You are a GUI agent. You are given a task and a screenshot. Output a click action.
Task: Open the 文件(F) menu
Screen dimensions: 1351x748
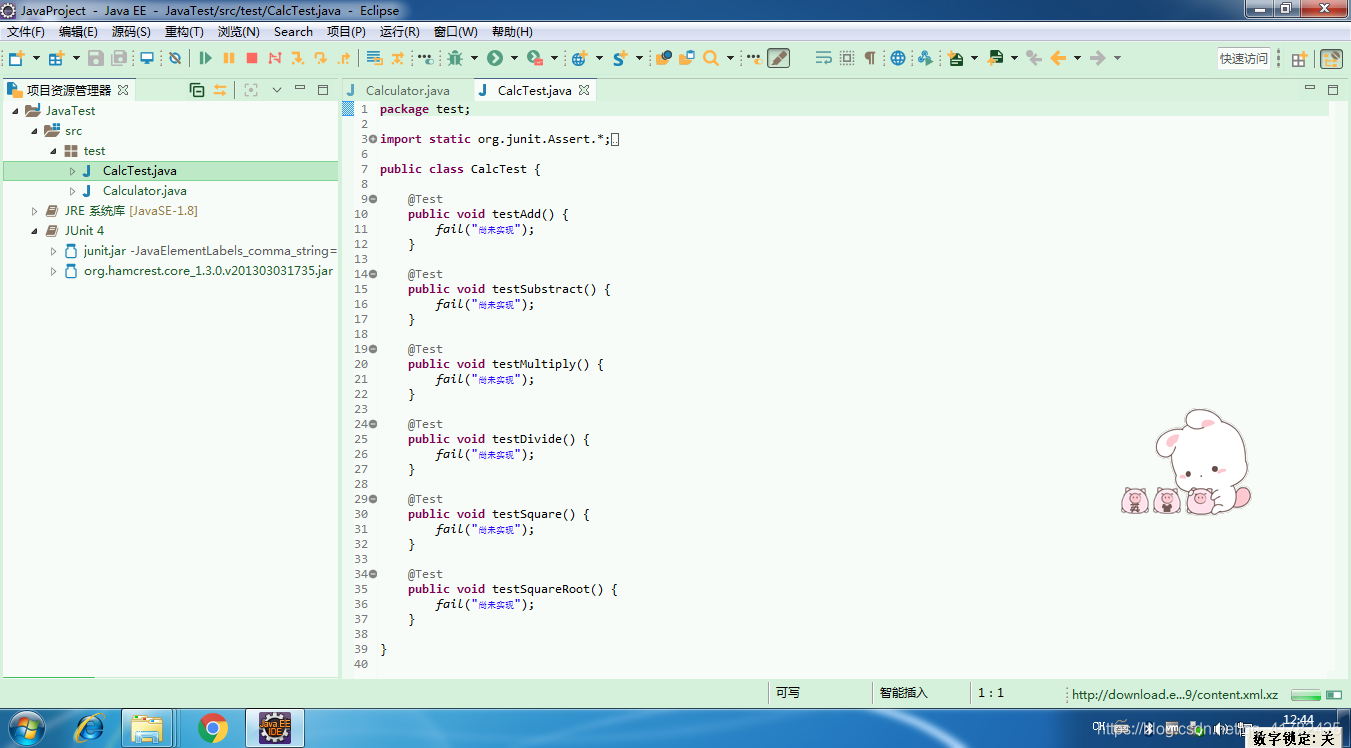click(x=26, y=32)
